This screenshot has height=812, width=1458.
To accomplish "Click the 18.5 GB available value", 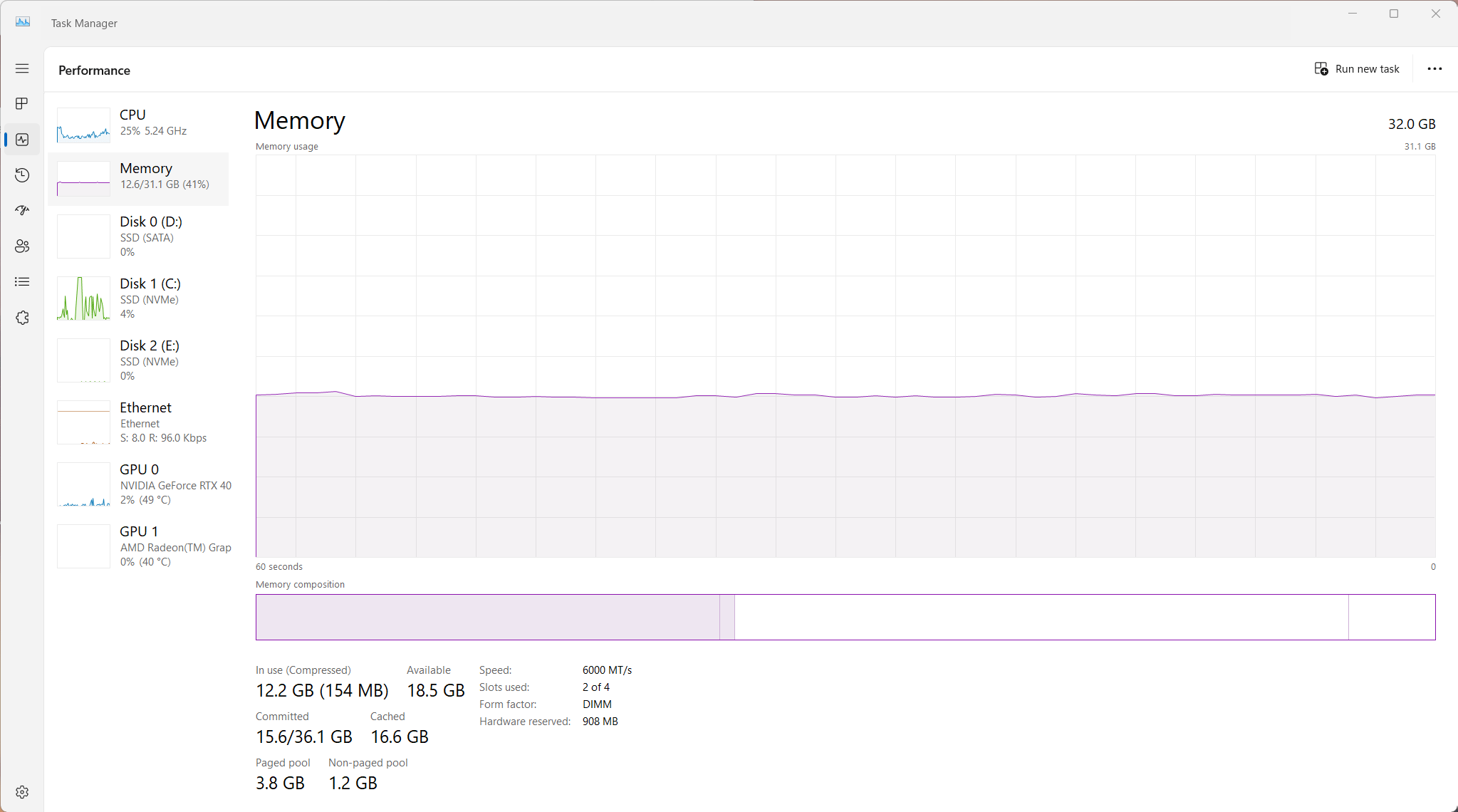I will [x=436, y=690].
